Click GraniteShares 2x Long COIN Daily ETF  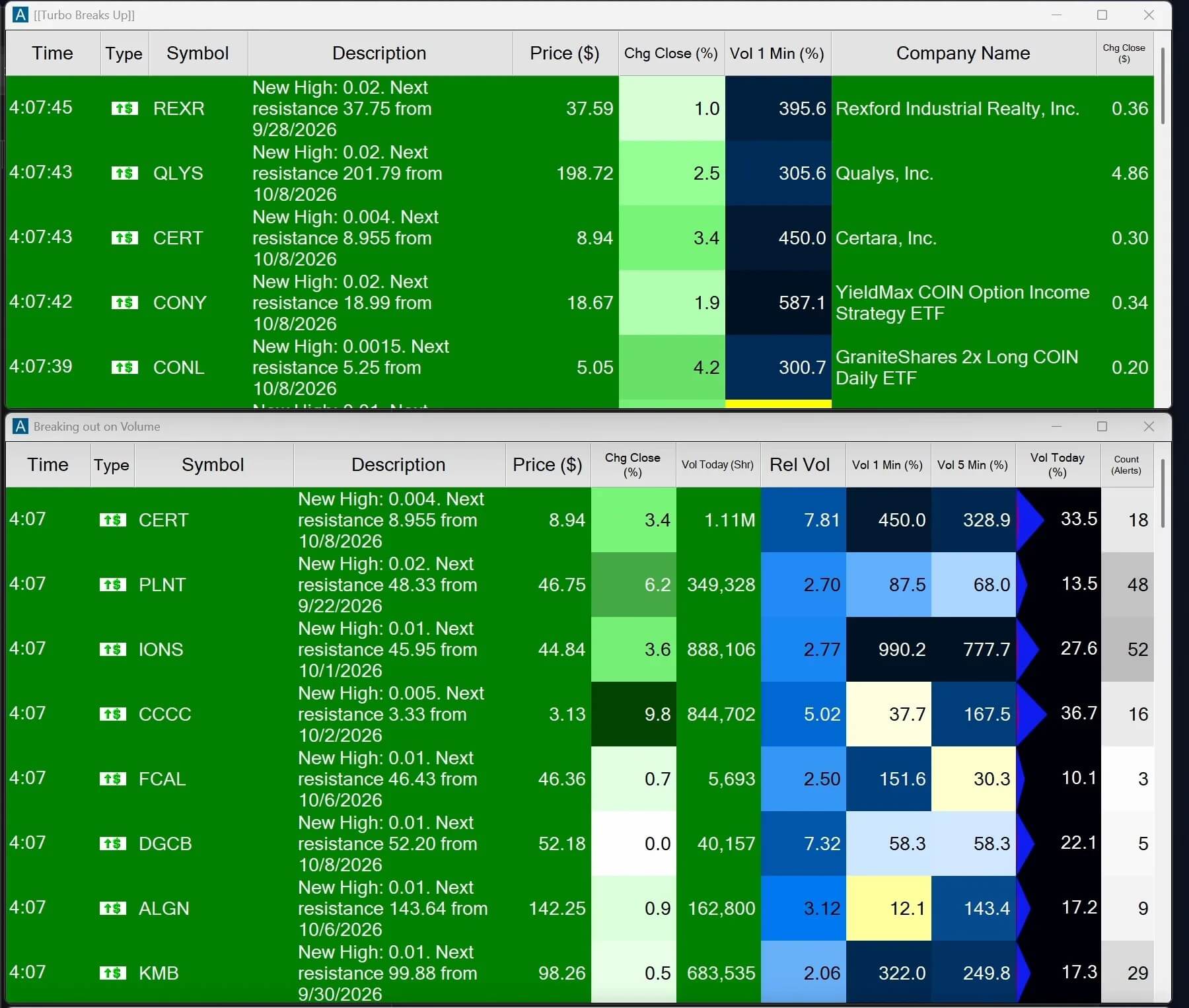(x=956, y=367)
